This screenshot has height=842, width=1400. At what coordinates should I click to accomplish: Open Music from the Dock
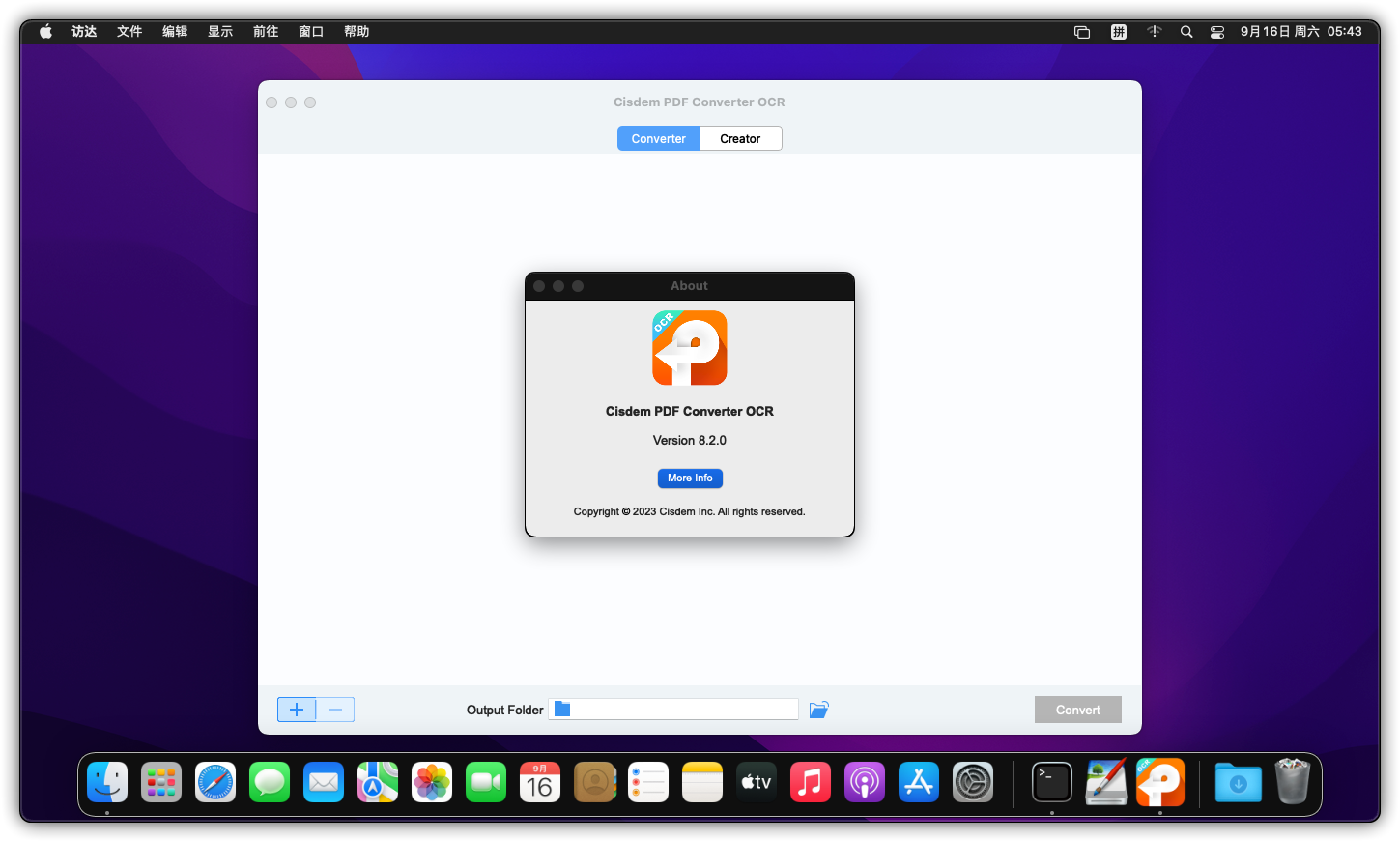tap(811, 782)
